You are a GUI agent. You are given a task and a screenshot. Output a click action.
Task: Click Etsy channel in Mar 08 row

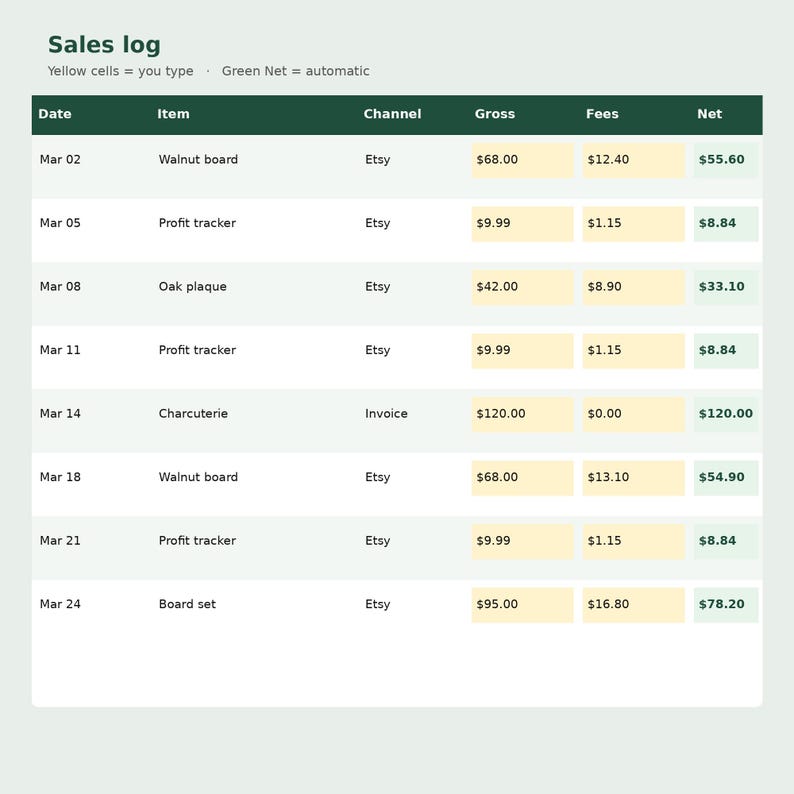[377, 287]
